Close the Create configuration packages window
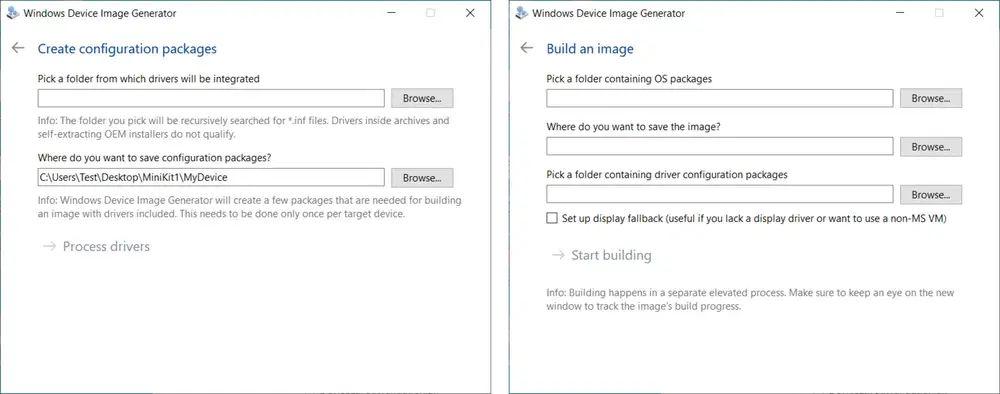The image size is (1000, 394). 470,13
